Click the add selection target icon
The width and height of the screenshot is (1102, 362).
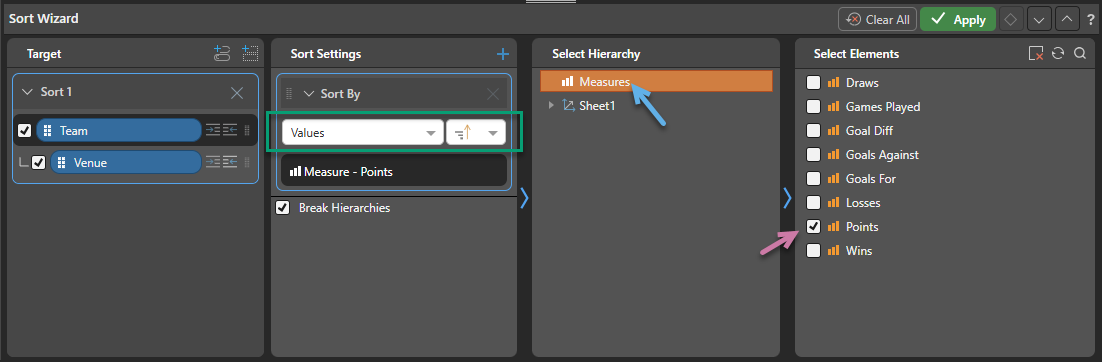click(250, 54)
